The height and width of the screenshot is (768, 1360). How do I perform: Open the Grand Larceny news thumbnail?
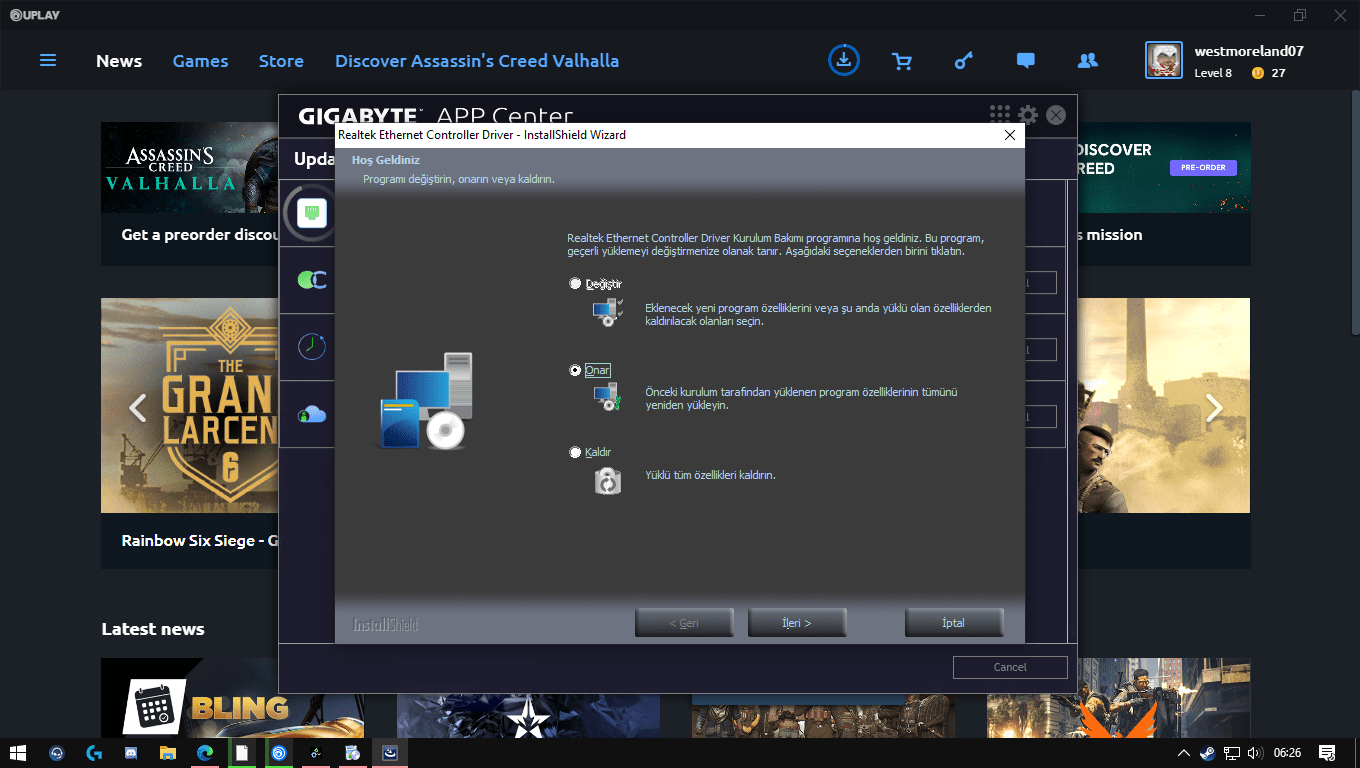[190, 405]
